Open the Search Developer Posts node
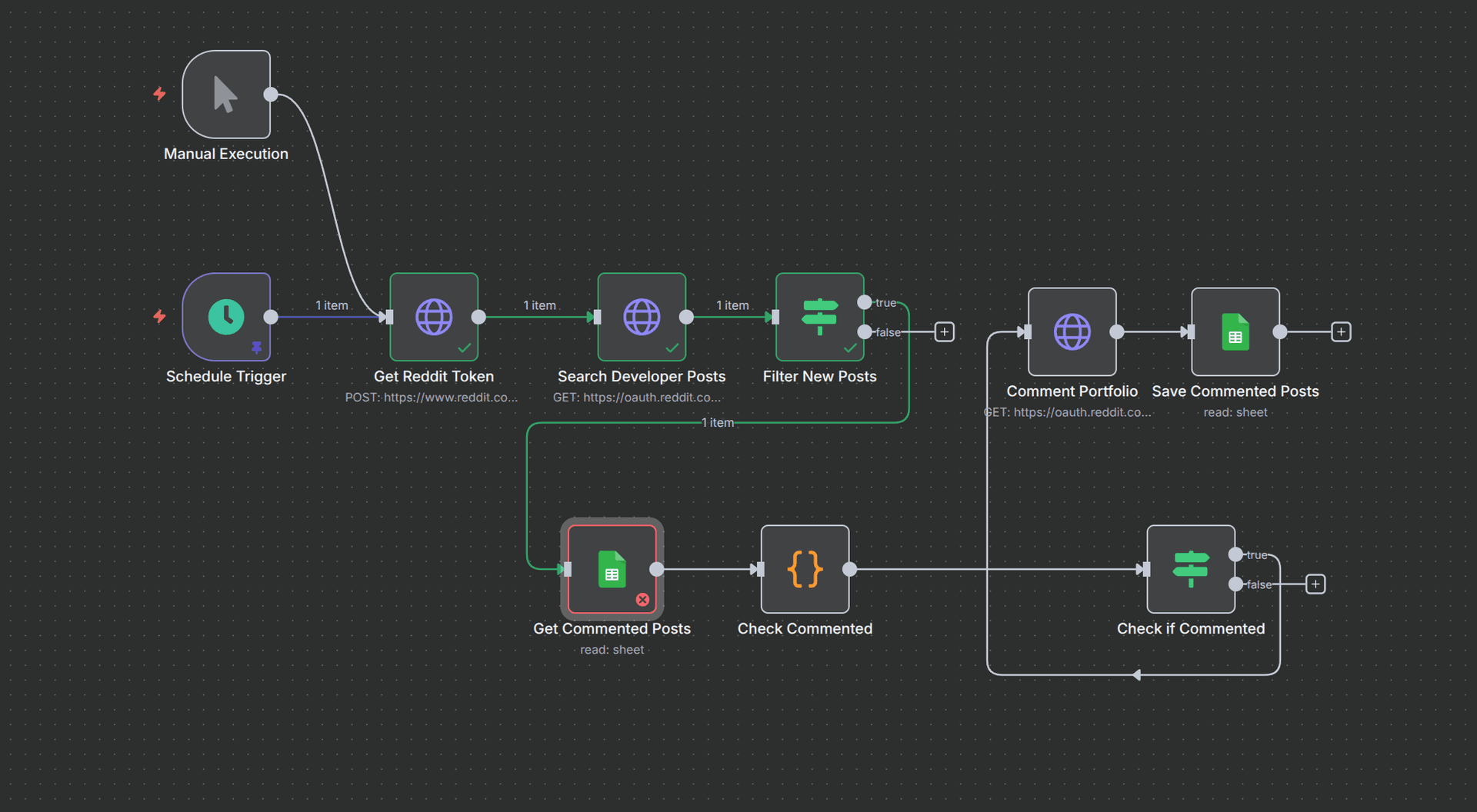The image size is (1477, 812). pyautogui.click(x=642, y=317)
